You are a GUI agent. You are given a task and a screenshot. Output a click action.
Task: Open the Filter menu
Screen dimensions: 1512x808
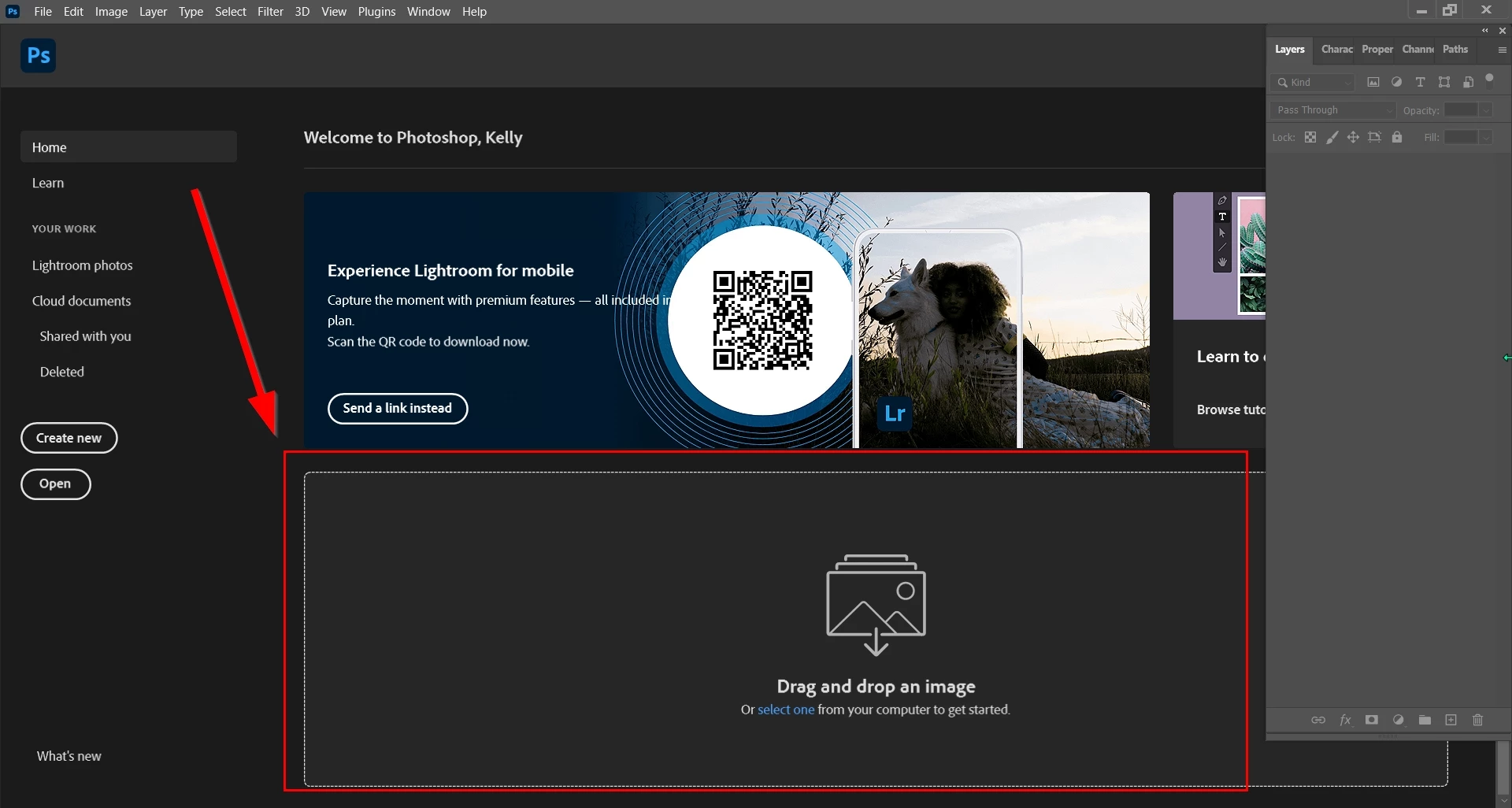[270, 12]
